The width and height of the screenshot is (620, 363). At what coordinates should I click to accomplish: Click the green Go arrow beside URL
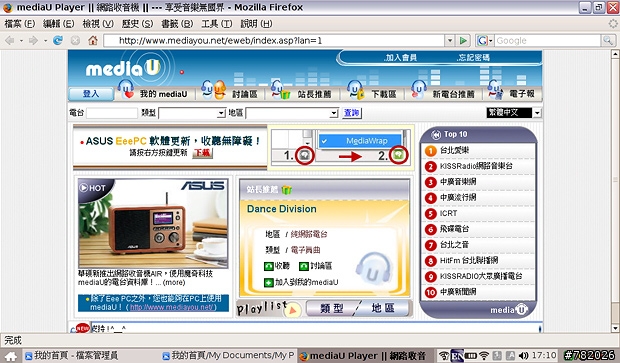coord(463,40)
